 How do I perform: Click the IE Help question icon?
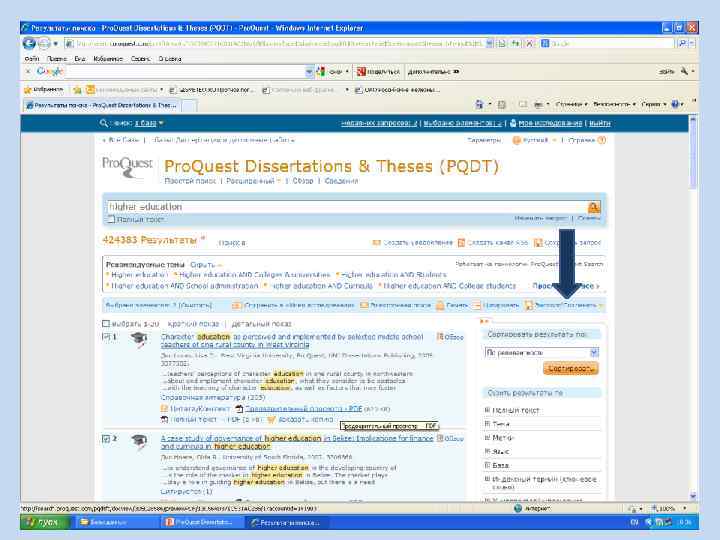[x=675, y=105]
